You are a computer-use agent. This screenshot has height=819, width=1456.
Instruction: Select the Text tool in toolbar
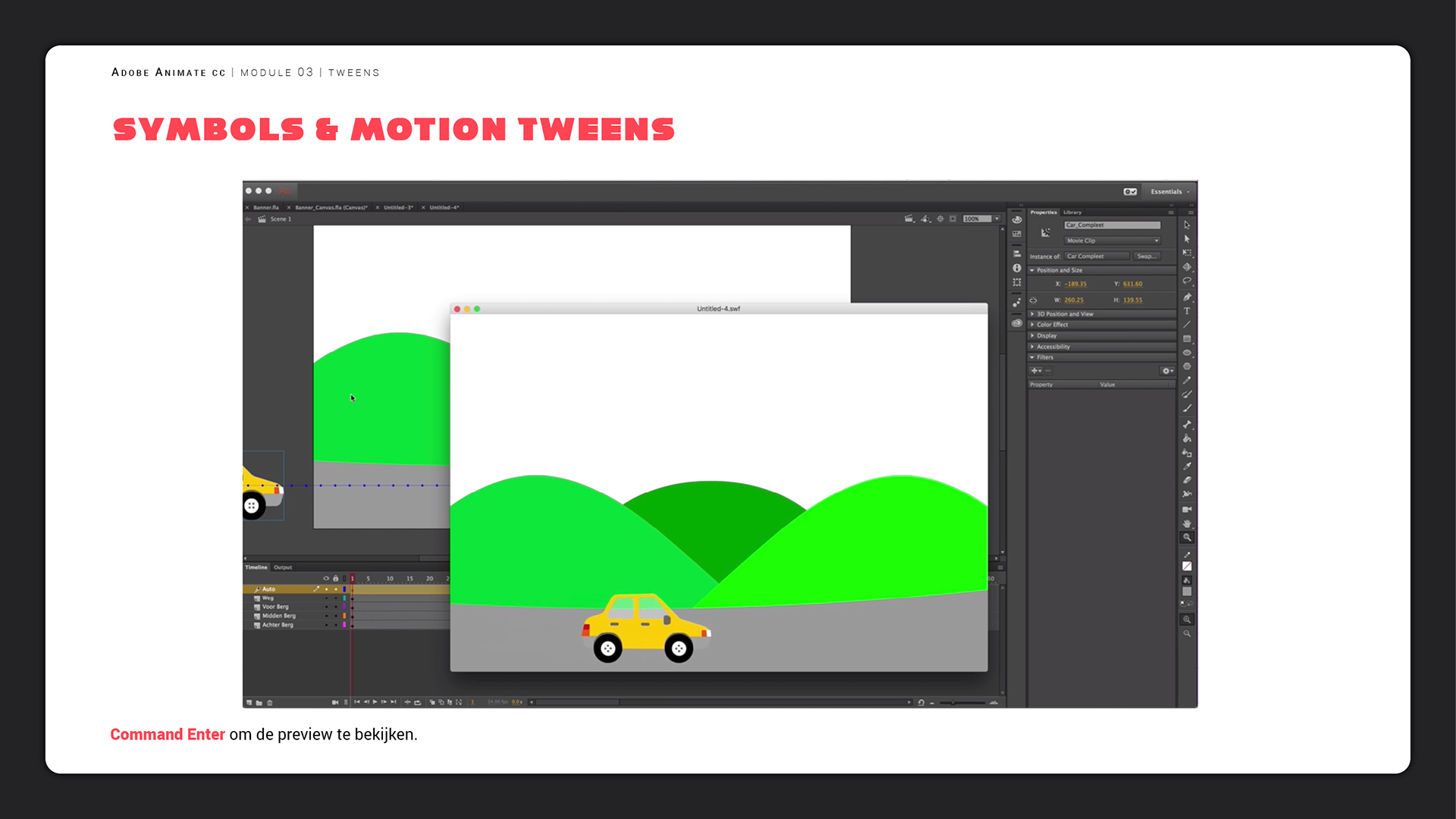pyautogui.click(x=1187, y=311)
